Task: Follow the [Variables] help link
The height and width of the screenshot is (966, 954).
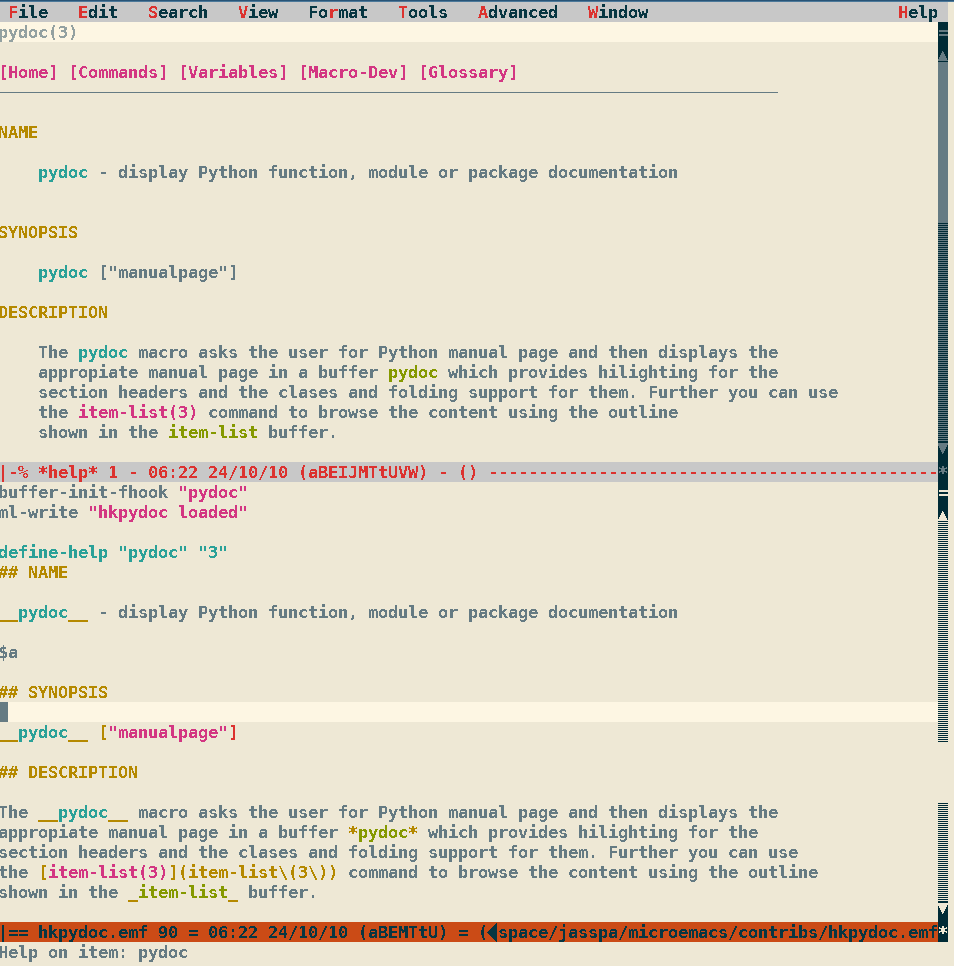Action: tap(233, 73)
